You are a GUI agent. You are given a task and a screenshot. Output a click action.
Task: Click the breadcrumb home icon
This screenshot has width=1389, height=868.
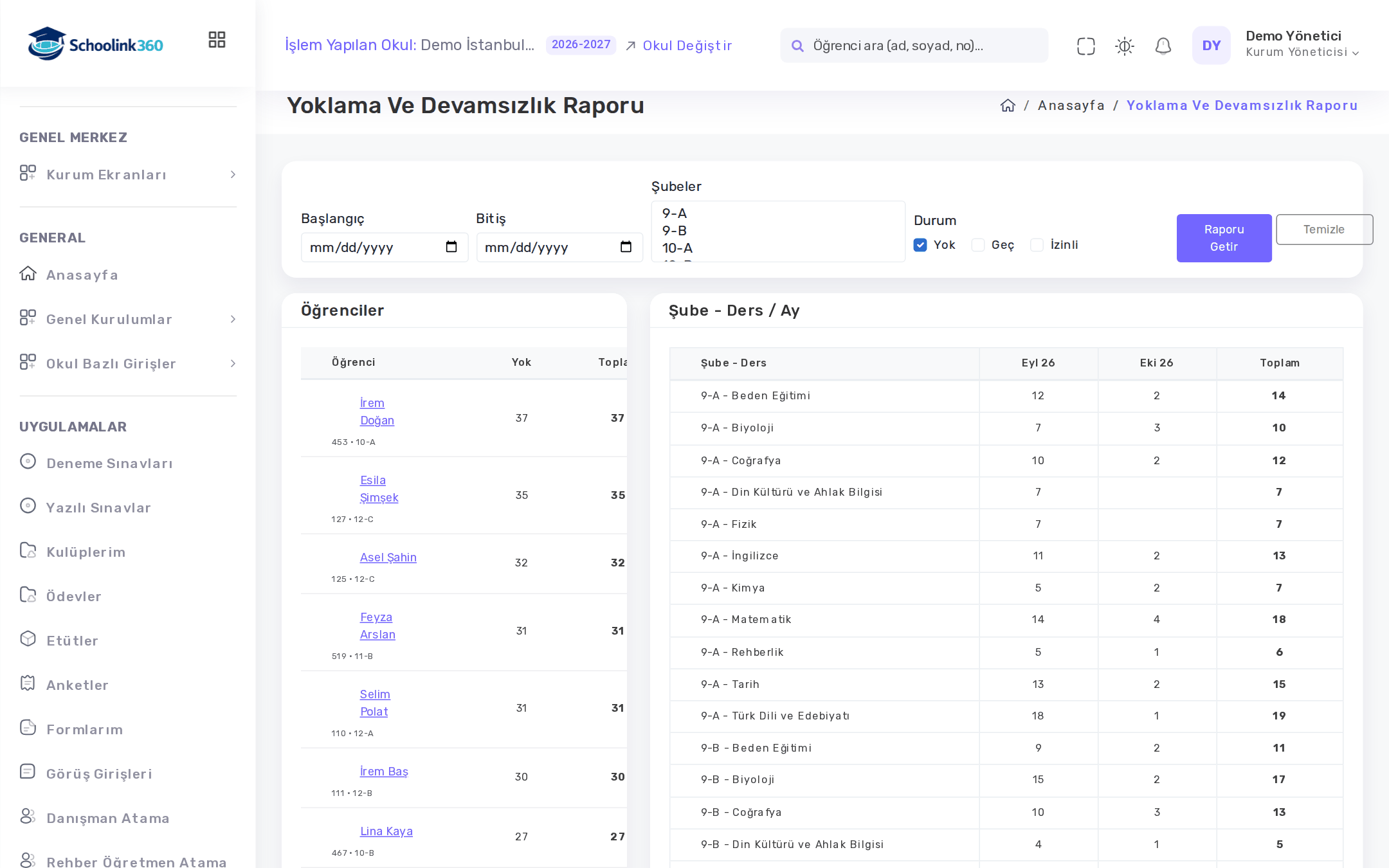(x=1008, y=105)
